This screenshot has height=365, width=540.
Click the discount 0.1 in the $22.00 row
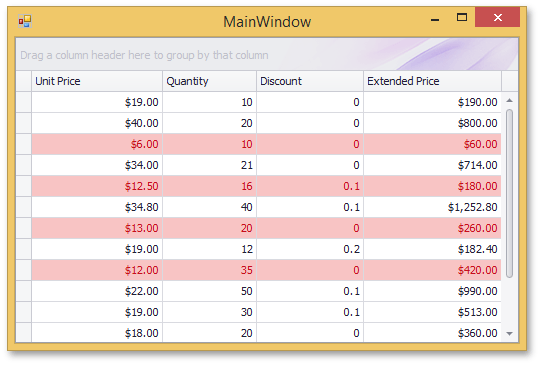pos(310,291)
